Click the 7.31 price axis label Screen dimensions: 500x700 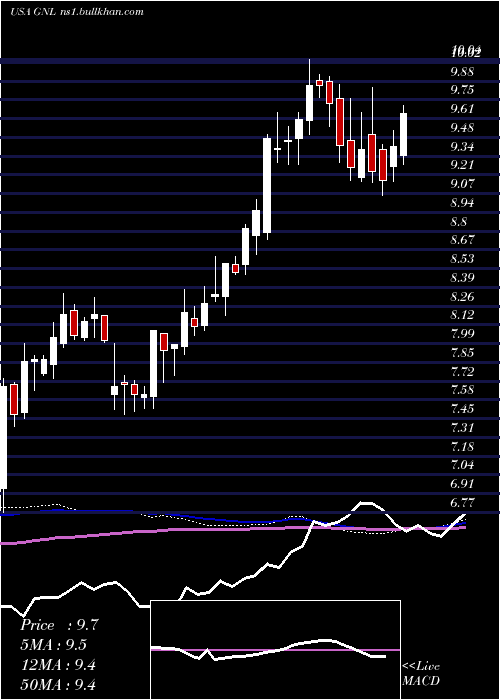[x=464, y=428]
